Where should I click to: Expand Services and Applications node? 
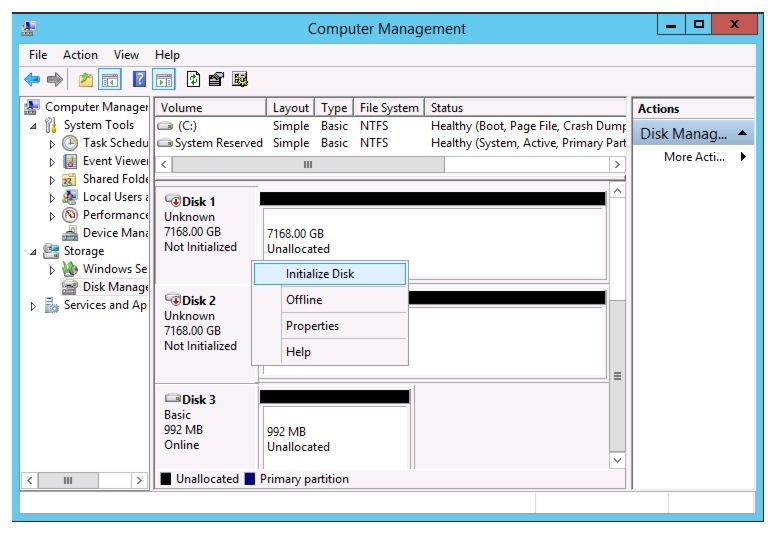coord(33,306)
